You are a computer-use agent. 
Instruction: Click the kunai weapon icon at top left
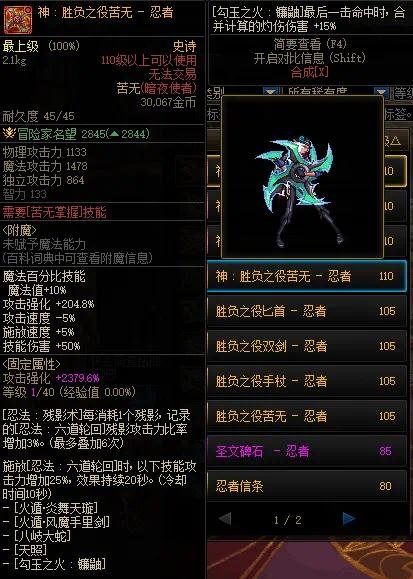17,19
